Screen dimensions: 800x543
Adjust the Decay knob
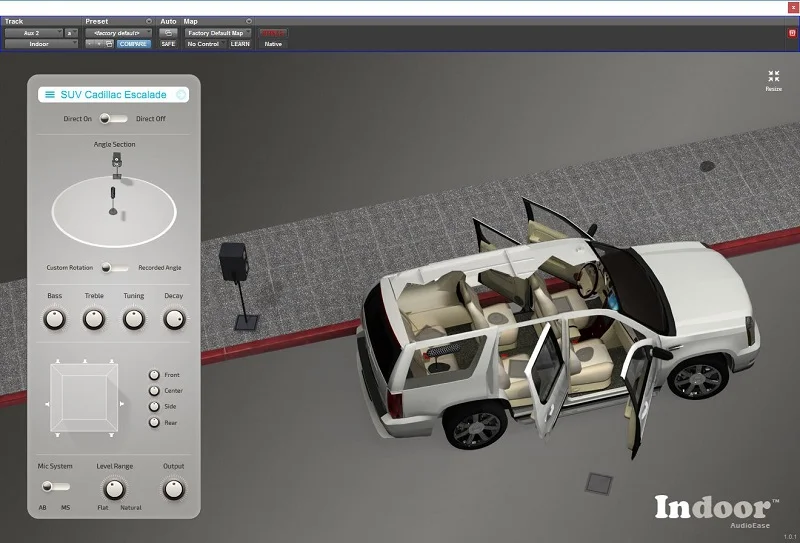point(174,319)
